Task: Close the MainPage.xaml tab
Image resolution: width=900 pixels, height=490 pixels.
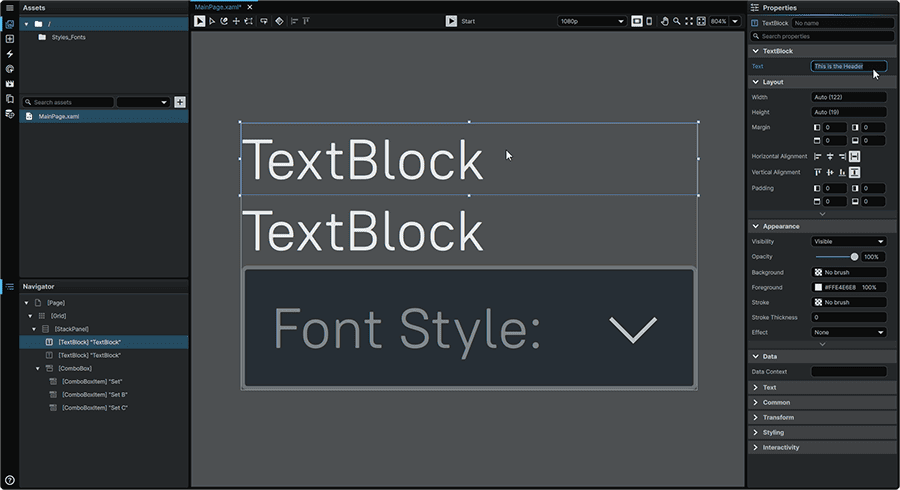Action: coord(250,7)
